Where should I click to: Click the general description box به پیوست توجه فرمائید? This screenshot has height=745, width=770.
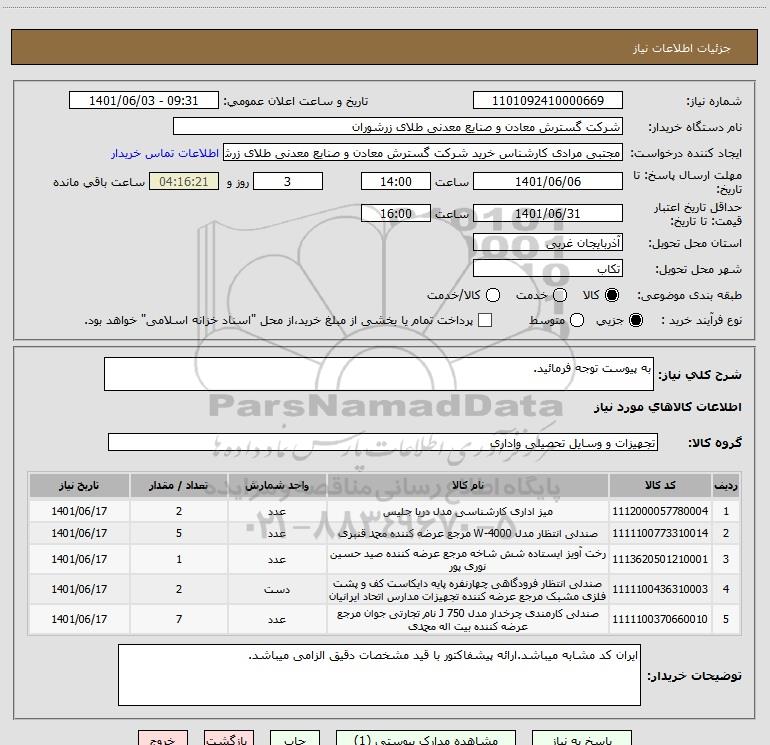pos(379,374)
